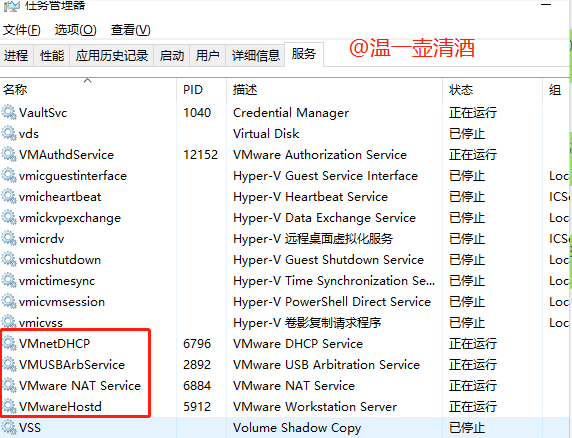572x438 pixels.
Task: Switch to the 性能 tab
Action: point(51,56)
